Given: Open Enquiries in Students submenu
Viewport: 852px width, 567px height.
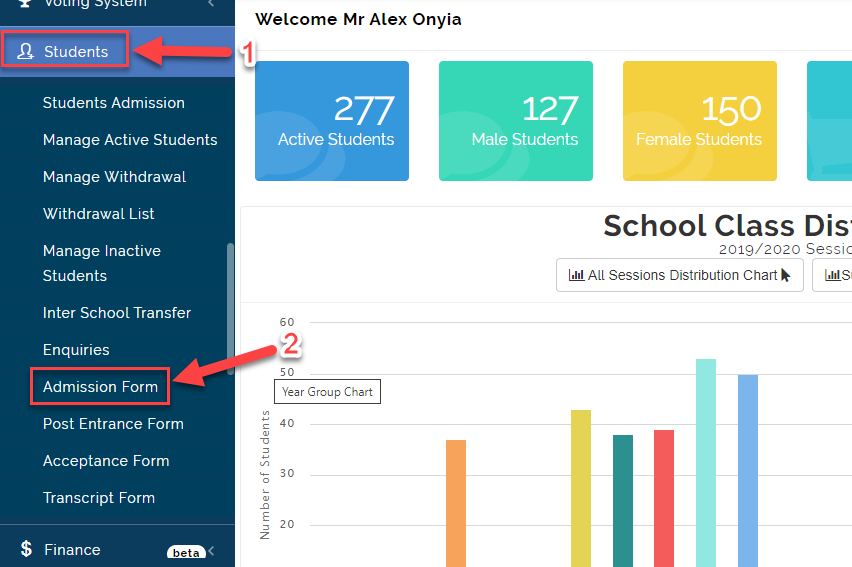Looking at the screenshot, I should coord(76,350).
